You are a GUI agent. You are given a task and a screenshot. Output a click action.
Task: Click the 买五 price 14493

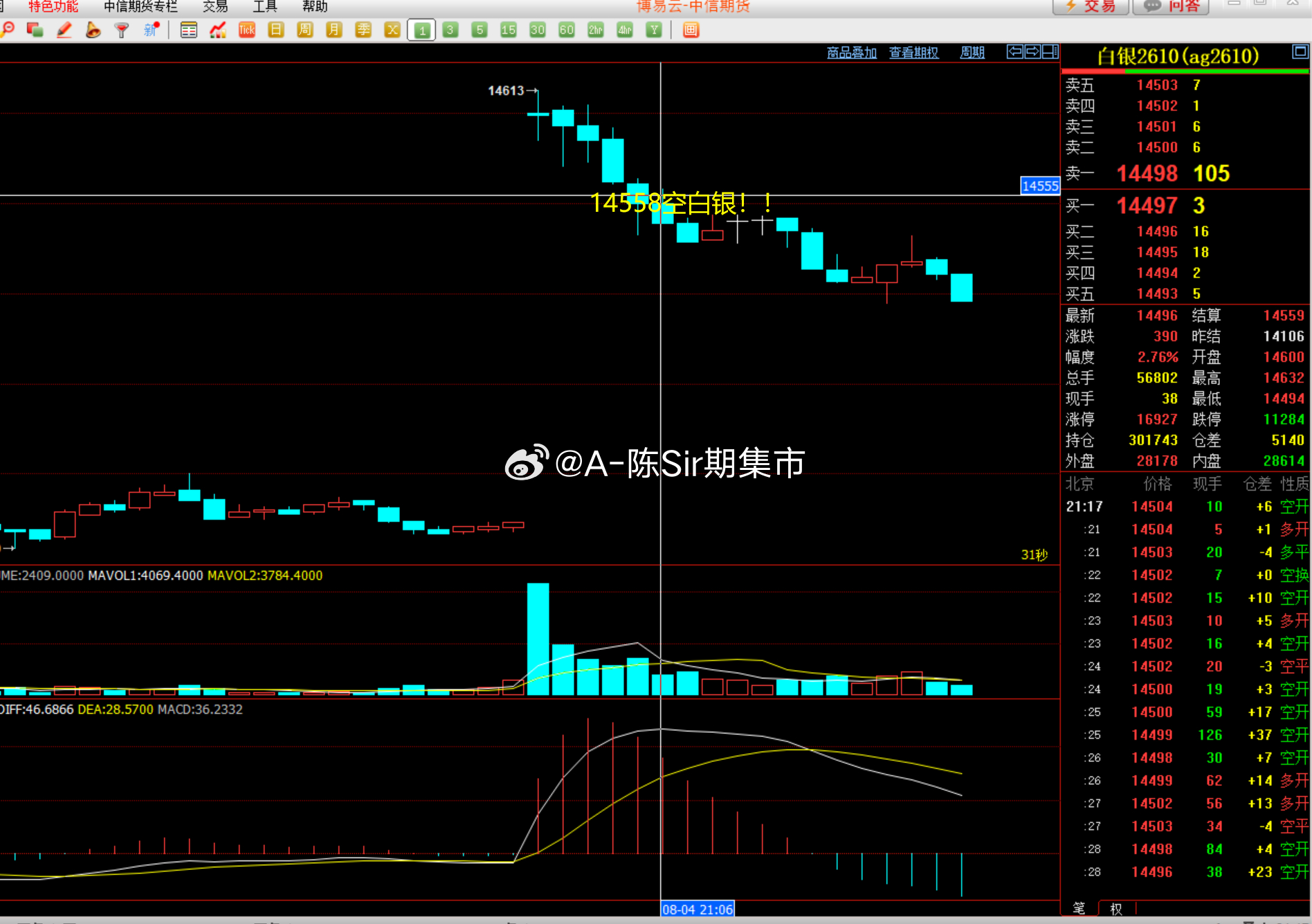pyautogui.click(x=1157, y=294)
